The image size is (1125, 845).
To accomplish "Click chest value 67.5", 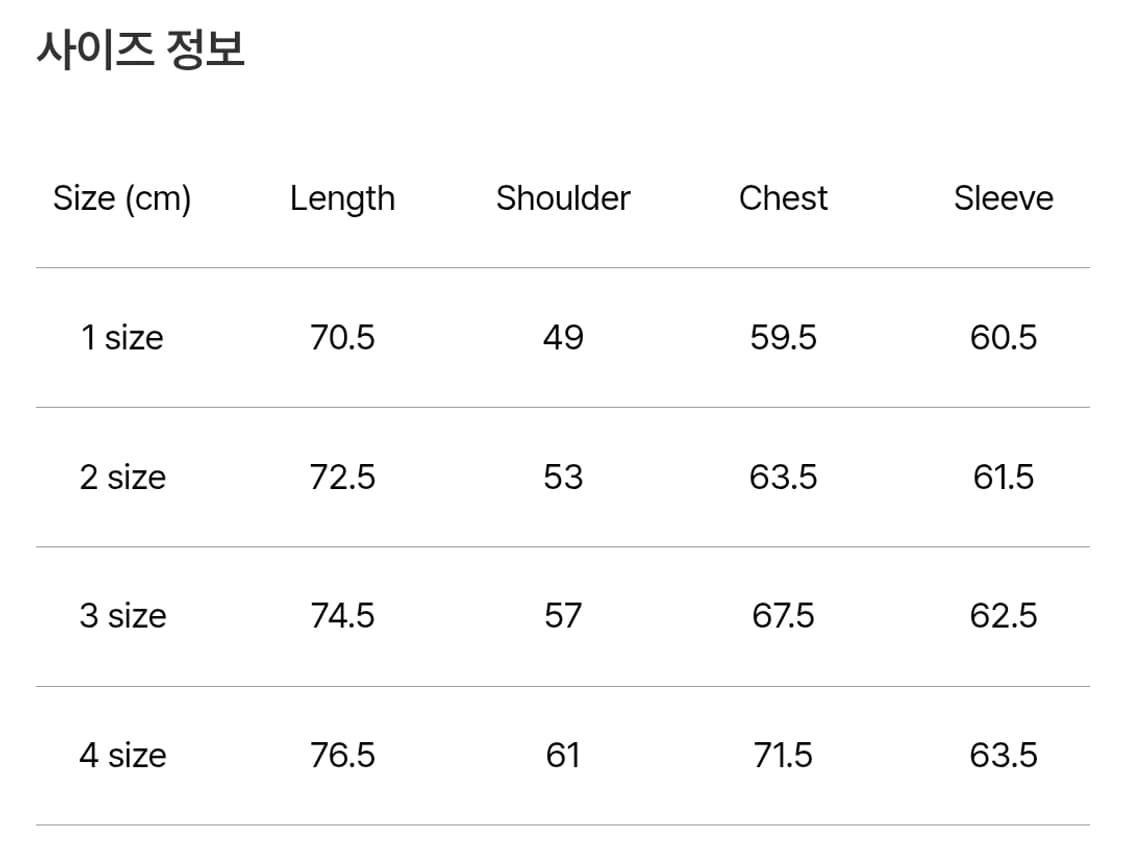I will pos(783,616).
